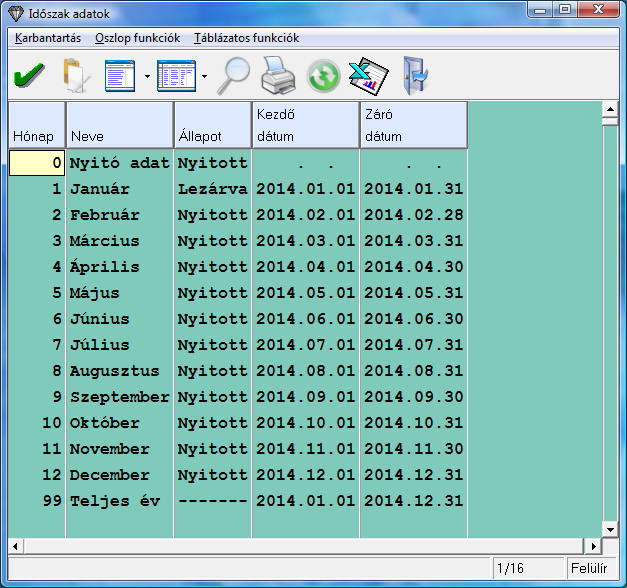Print the table using the printer icon
The image size is (627, 588).
(279, 75)
